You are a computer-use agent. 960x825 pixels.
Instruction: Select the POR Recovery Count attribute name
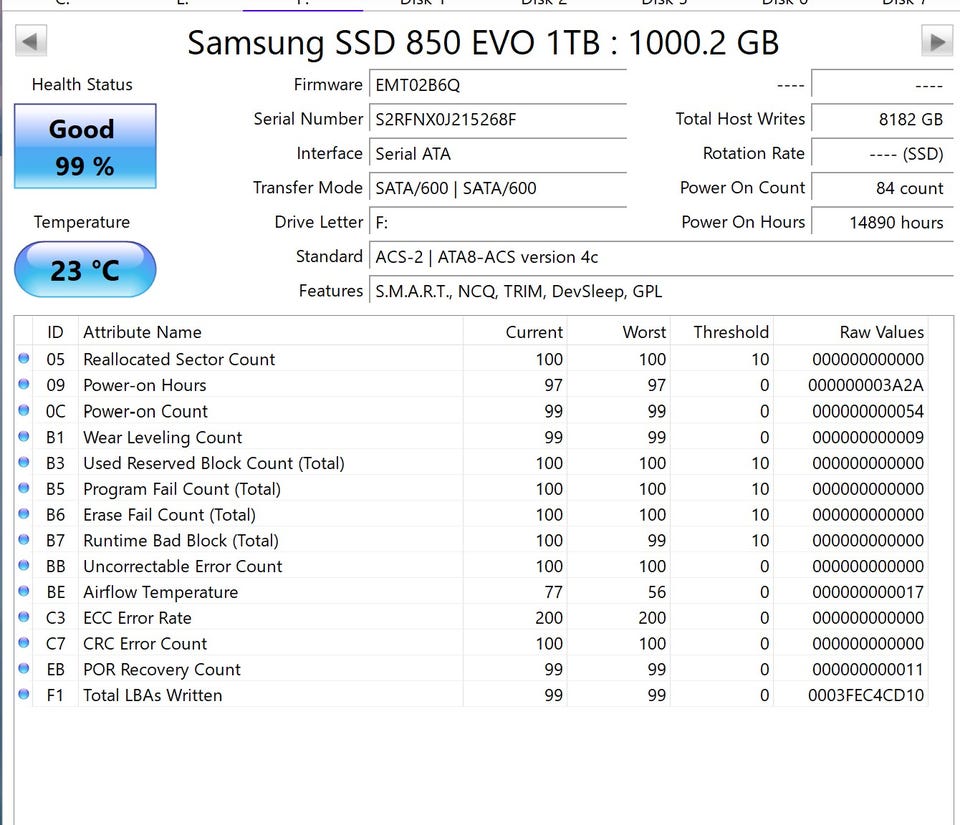tap(162, 669)
